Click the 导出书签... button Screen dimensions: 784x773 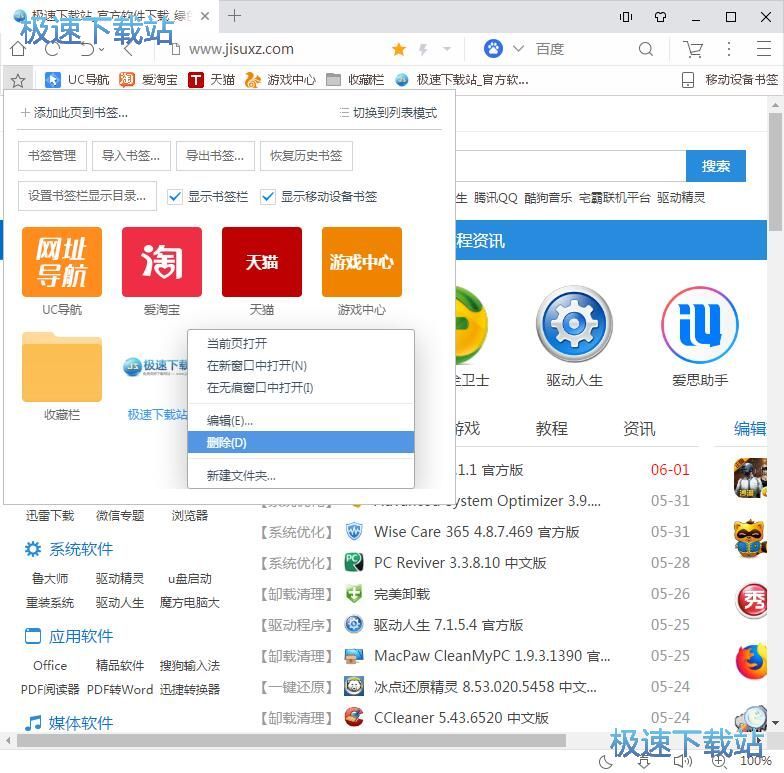[x=215, y=156]
